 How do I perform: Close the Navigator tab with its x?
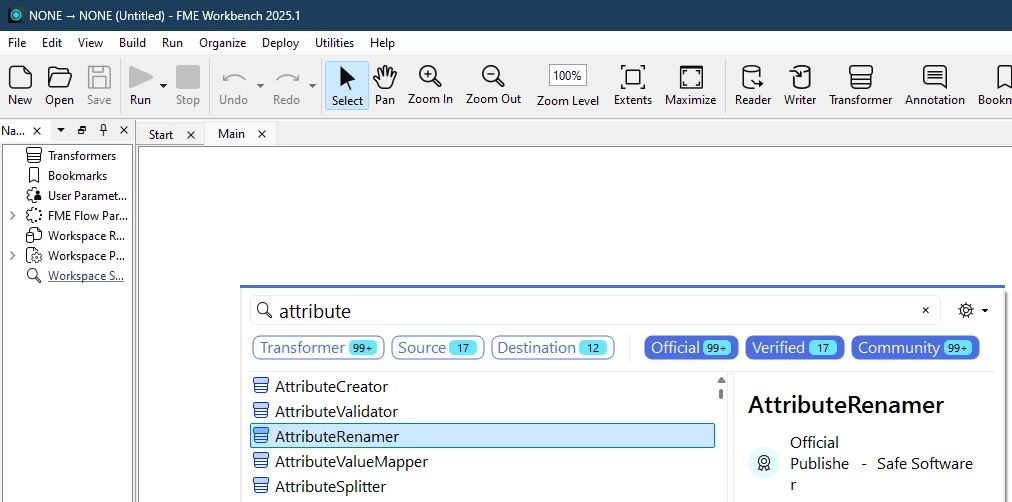click(37, 130)
